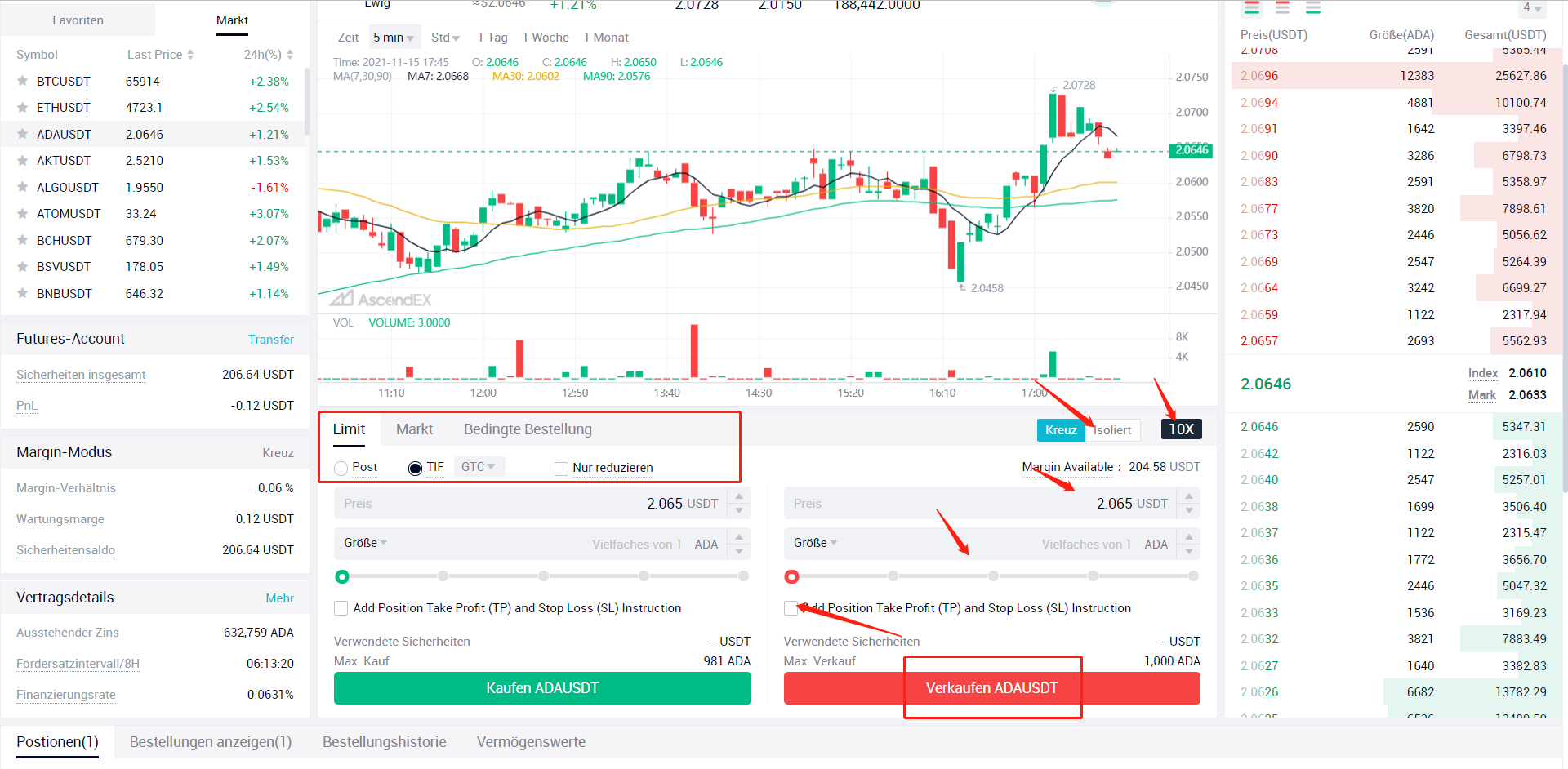Screen dimensions: 1568x769
Task: Open buy-side Größe unit dropdown
Action: [366, 543]
